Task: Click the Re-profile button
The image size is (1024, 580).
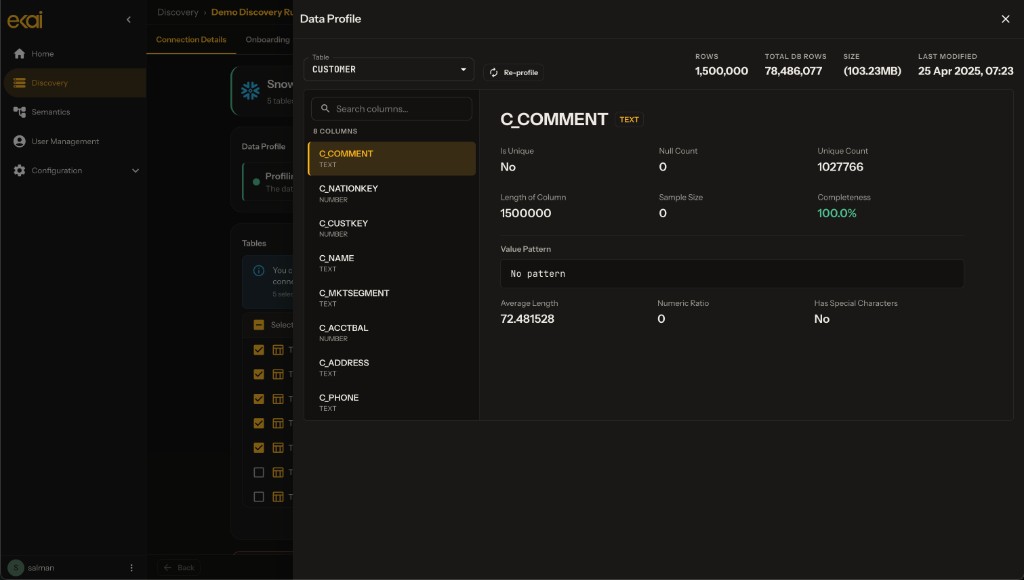Action: coord(513,72)
